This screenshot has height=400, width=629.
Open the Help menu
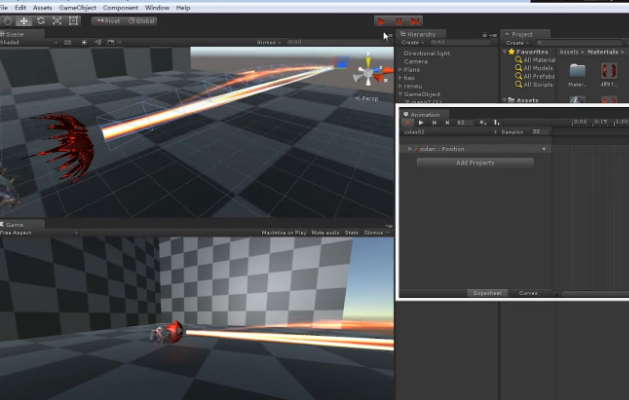pyautogui.click(x=183, y=8)
